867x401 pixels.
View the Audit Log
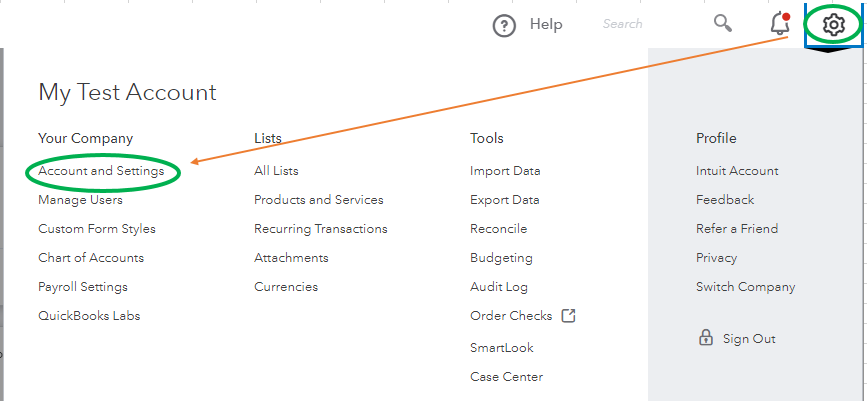[498, 287]
